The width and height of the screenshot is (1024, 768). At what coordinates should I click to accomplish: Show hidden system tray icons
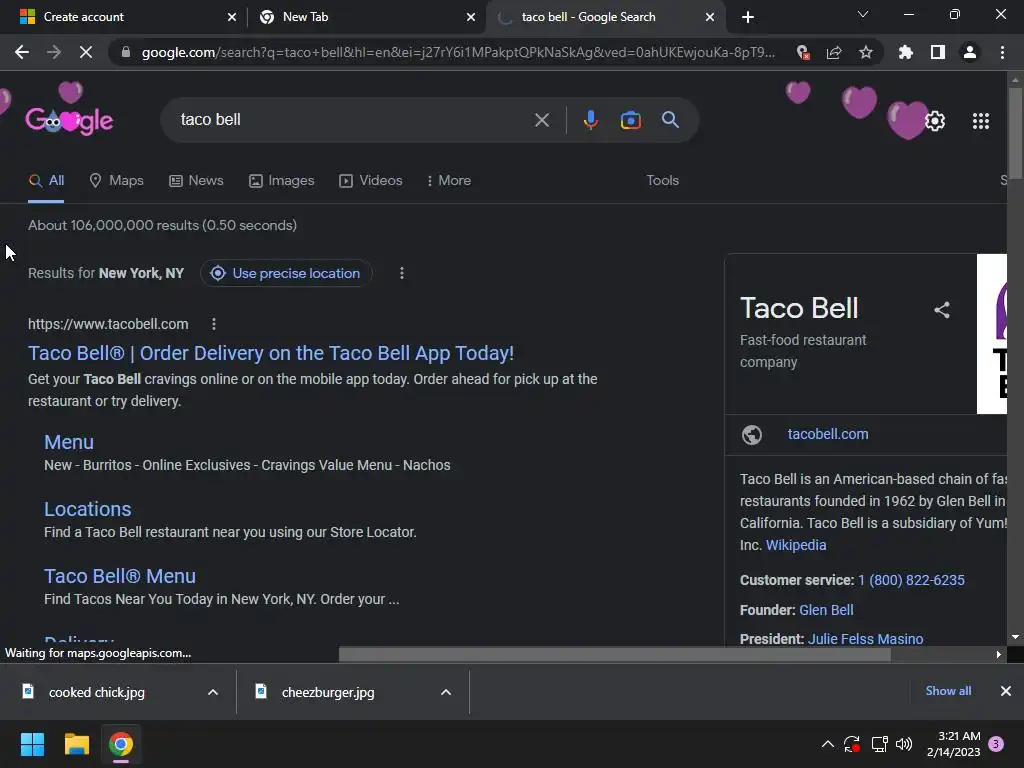pyautogui.click(x=827, y=744)
